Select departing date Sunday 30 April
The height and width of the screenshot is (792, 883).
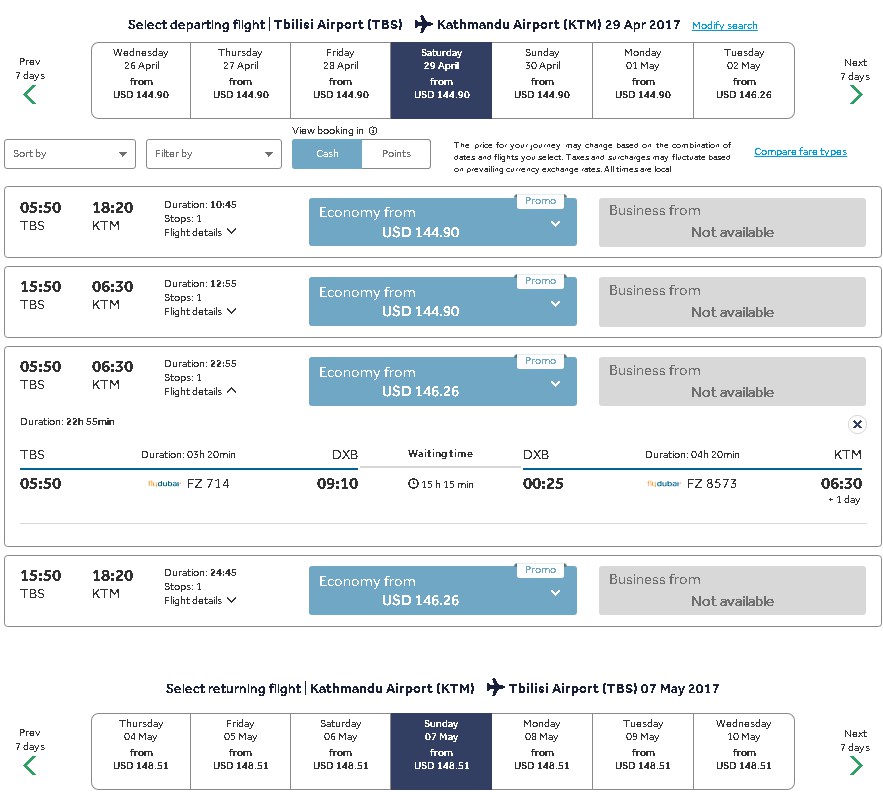[x=542, y=81]
